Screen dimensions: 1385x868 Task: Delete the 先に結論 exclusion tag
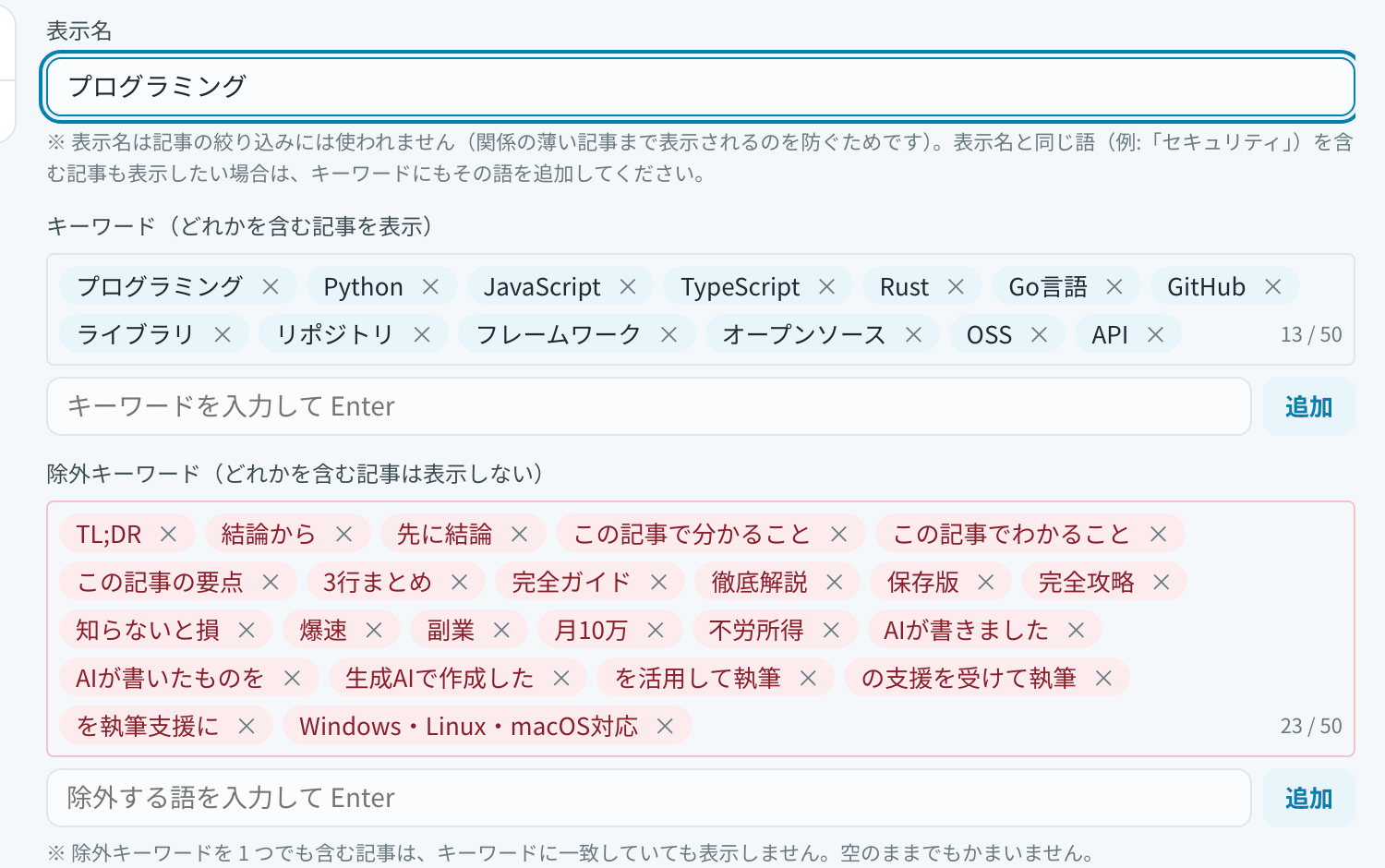pyautogui.click(x=520, y=534)
